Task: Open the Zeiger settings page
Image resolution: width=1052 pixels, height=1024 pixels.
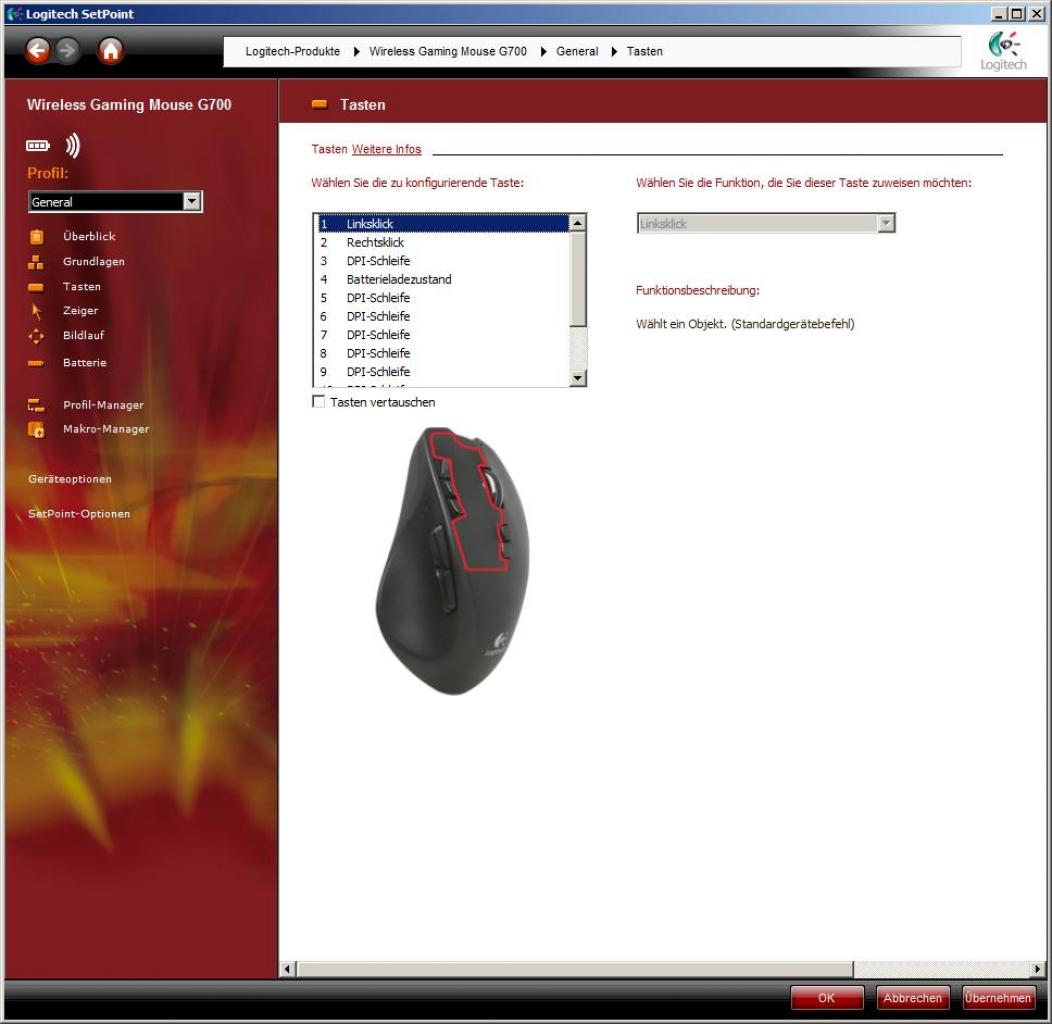Action: [x=81, y=311]
